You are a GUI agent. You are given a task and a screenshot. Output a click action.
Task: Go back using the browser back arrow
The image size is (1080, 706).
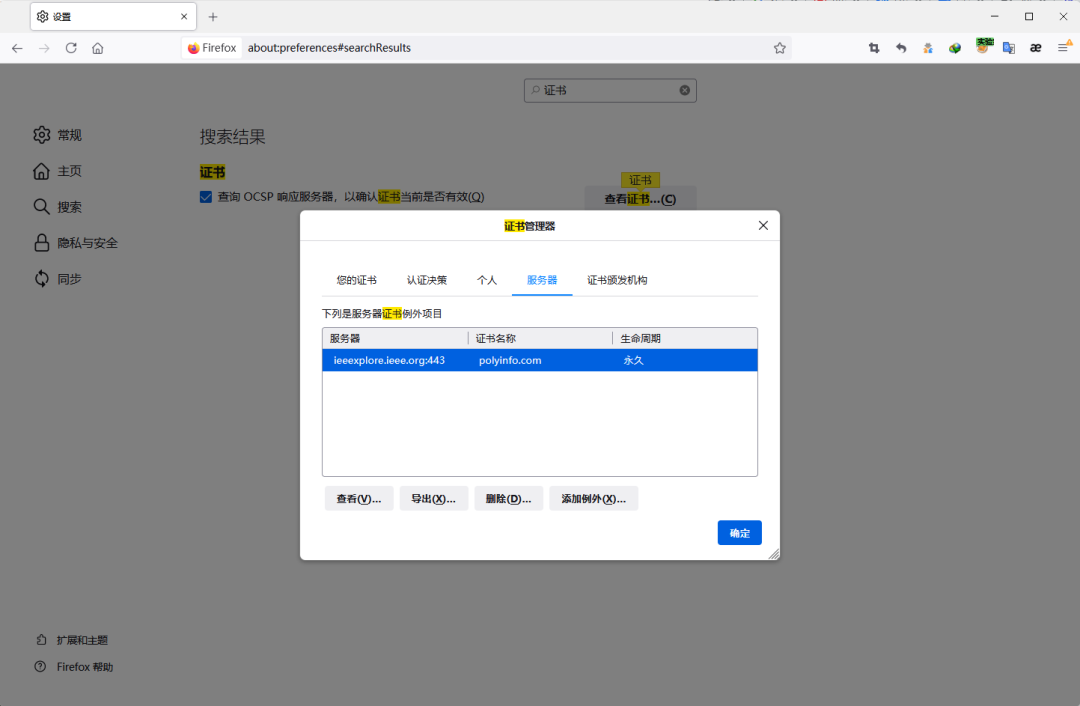pyautogui.click(x=17, y=48)
